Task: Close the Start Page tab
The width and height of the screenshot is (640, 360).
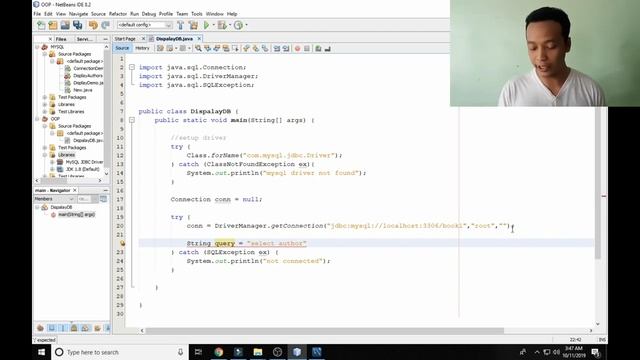Action: pos(143,39)
